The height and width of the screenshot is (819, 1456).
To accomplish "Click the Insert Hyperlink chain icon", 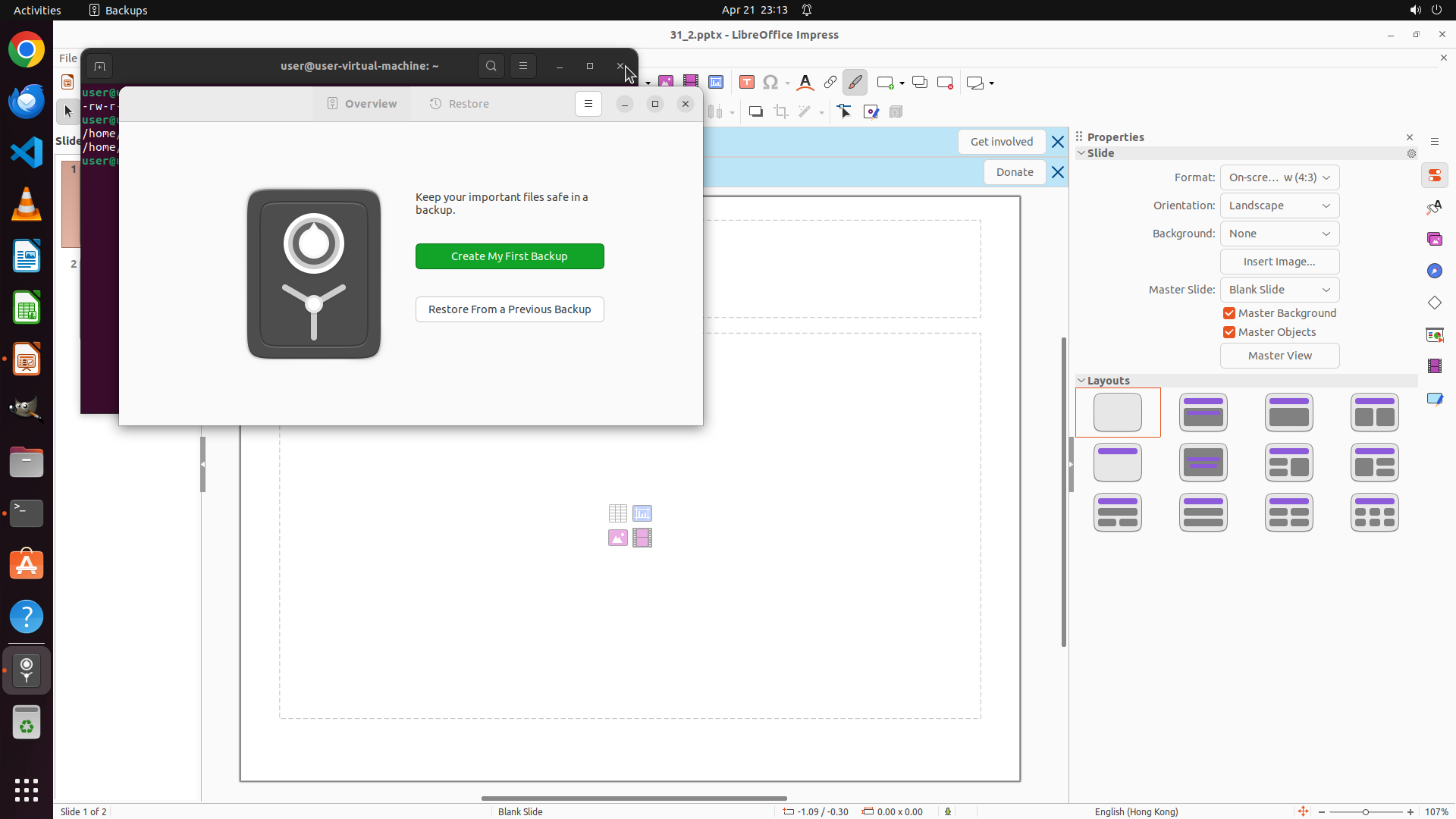I will point(830,83).
